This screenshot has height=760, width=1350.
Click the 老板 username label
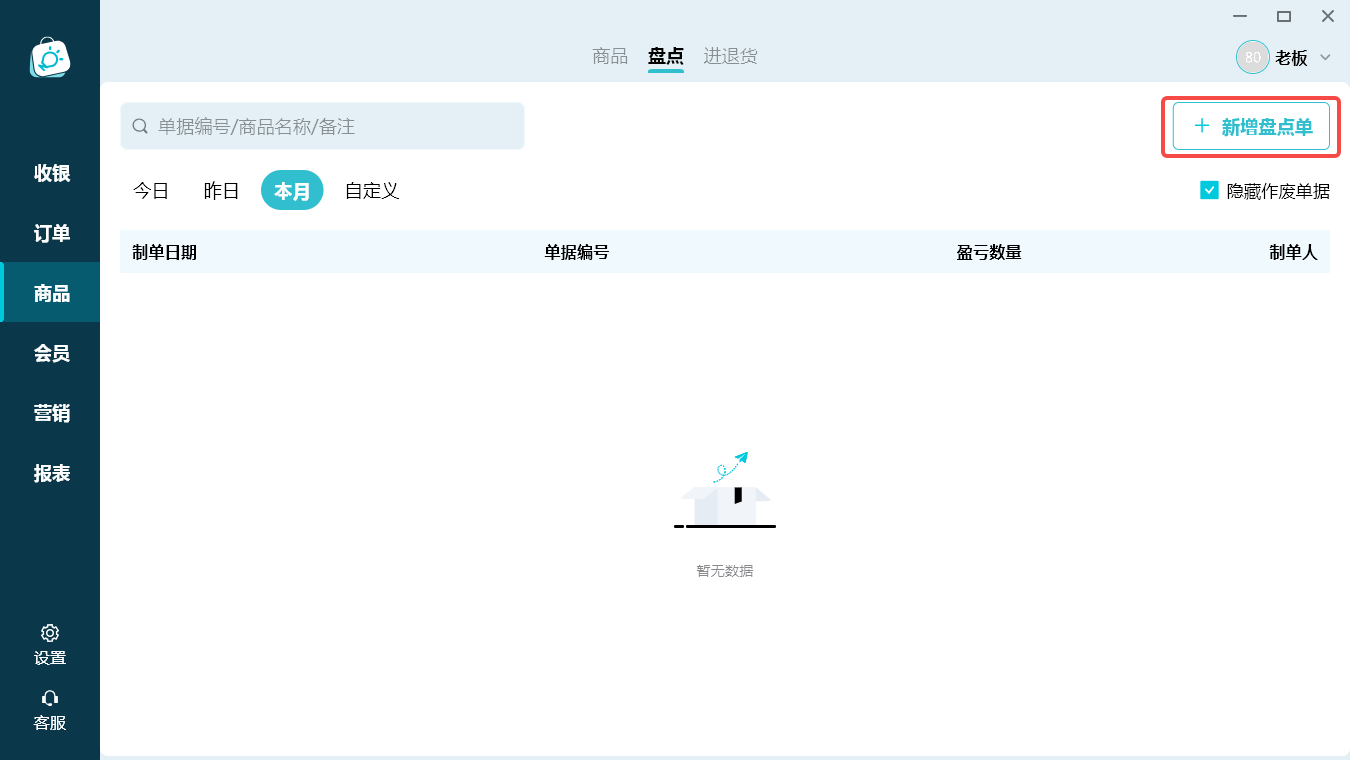[x=1291, y=57]
